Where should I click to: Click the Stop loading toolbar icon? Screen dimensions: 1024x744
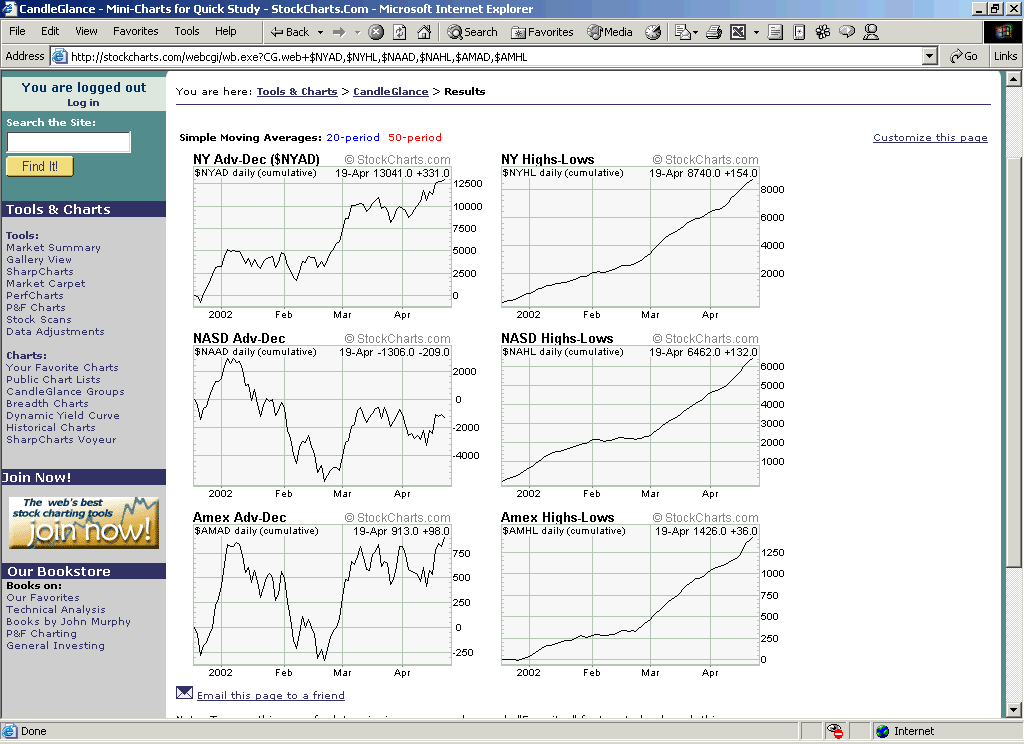(376, 32)
